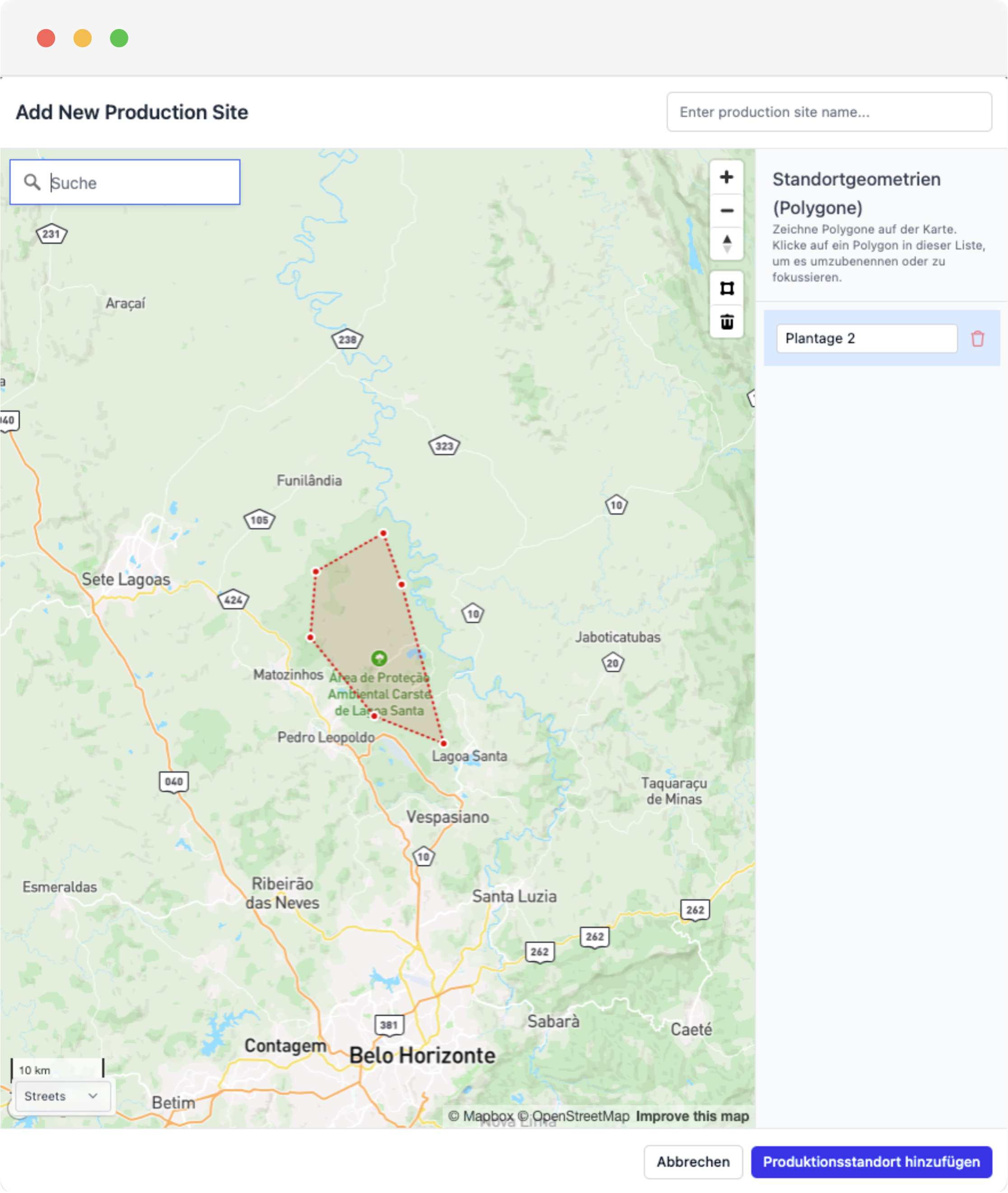The width and height of the screenshot is (1008, 1193).
Task: Open the OpenStreetMap attribution link
Action: pos(573,1115)
